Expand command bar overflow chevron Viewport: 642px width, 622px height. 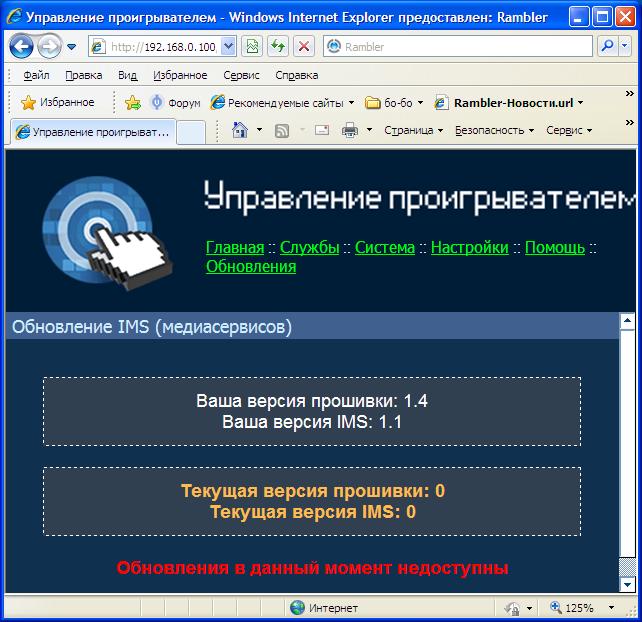[x=629, y=122]
